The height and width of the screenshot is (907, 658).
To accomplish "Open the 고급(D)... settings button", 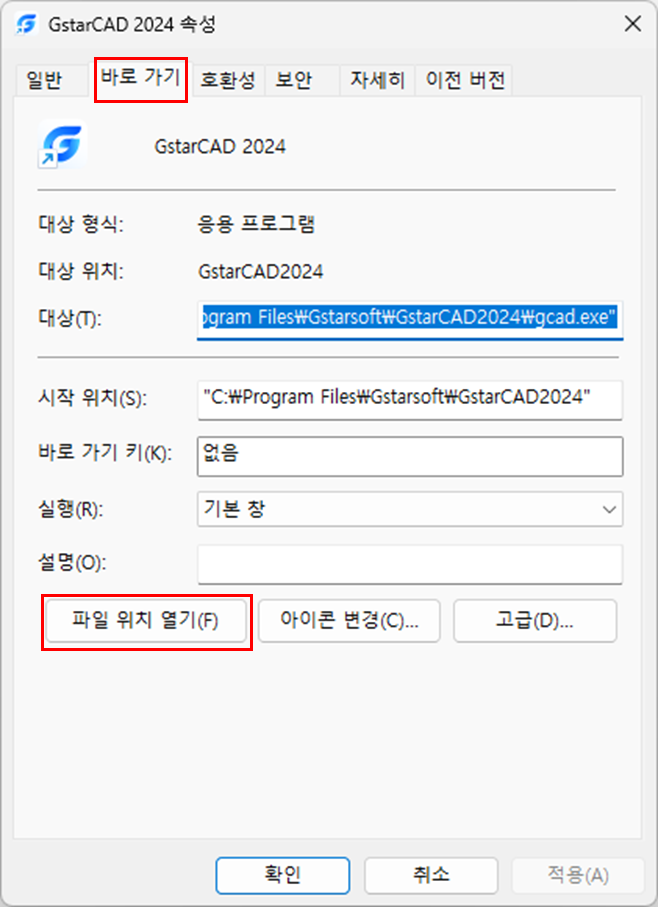I will [x=535, y=621].
